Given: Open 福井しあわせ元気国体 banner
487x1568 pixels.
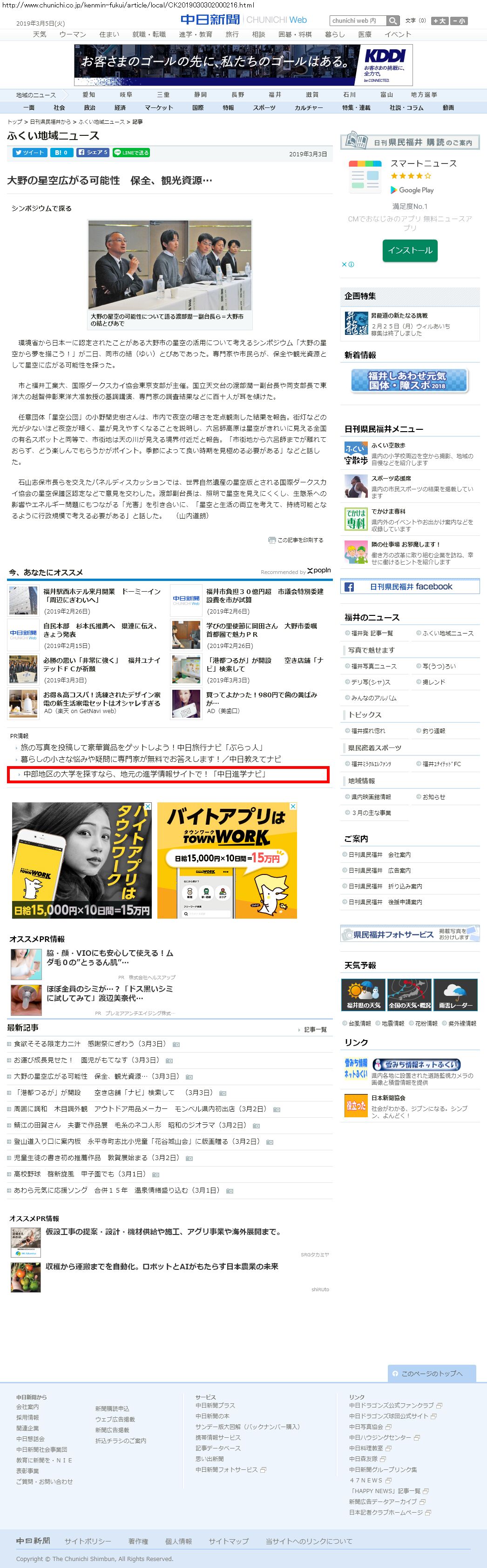Looking at the screenshot, I should [409, 380].
